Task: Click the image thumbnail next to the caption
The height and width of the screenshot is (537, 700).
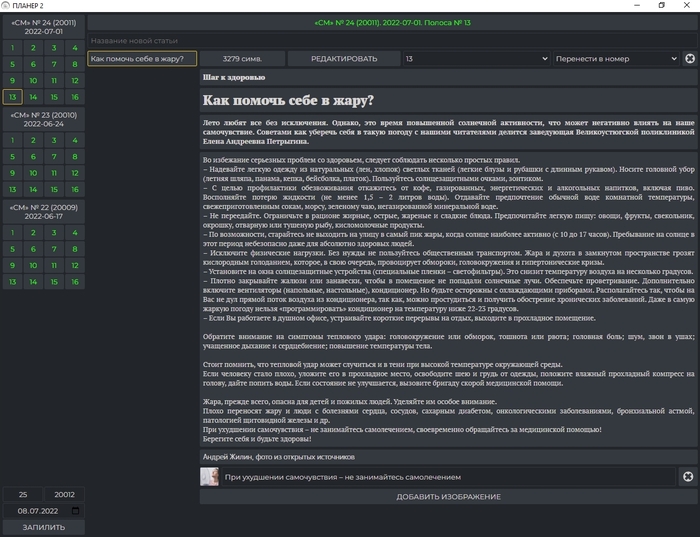Action: 210,477
